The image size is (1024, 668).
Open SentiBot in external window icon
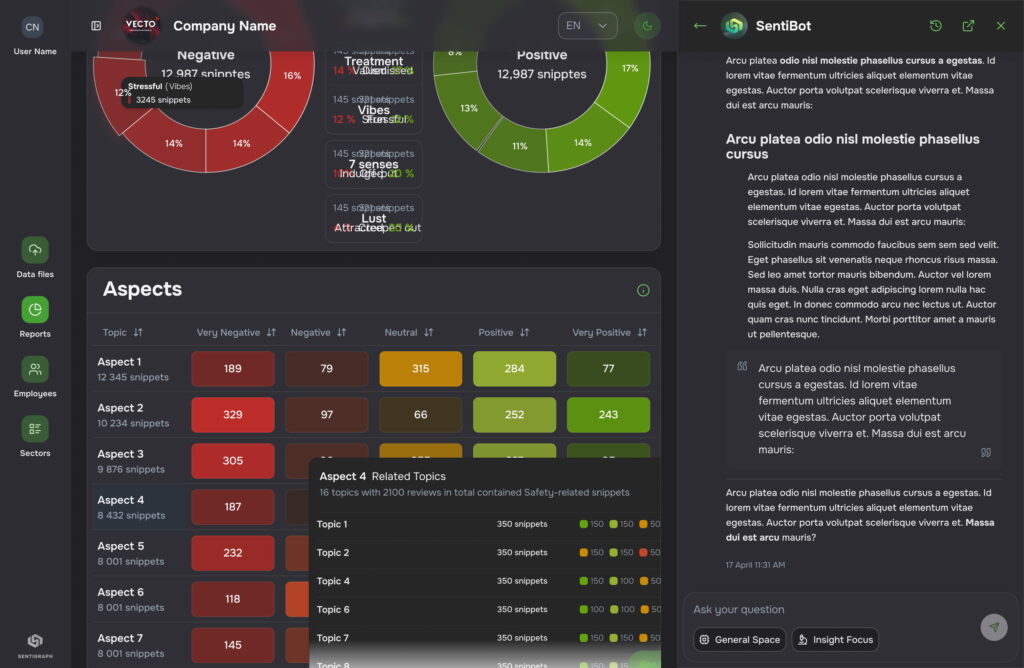tap(968, 26)
